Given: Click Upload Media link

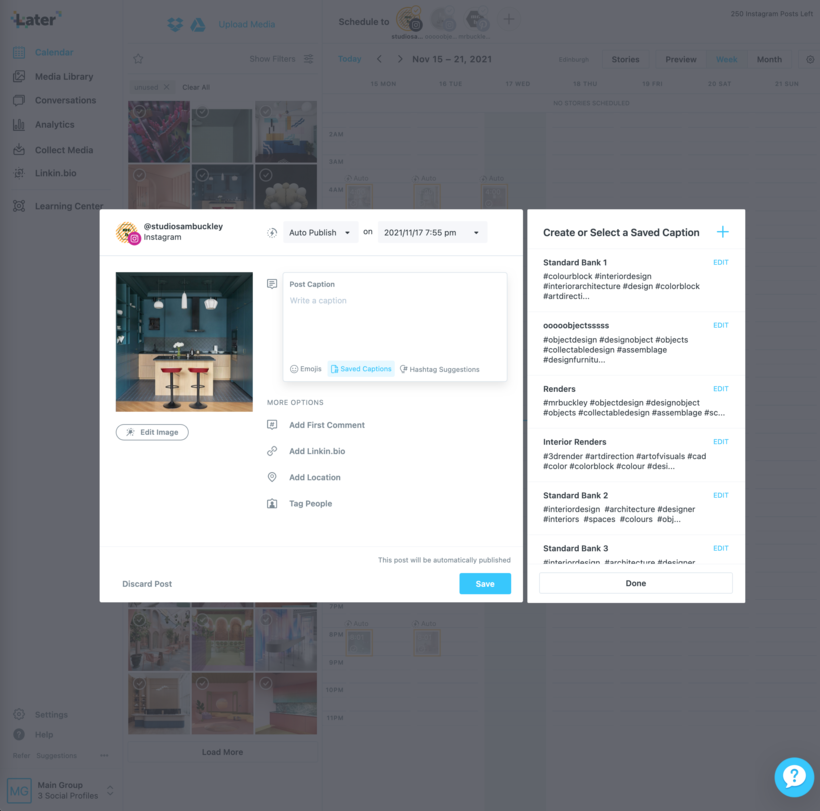Looking at the screenshot, I should pyautogui.click(x=246, y=24).
